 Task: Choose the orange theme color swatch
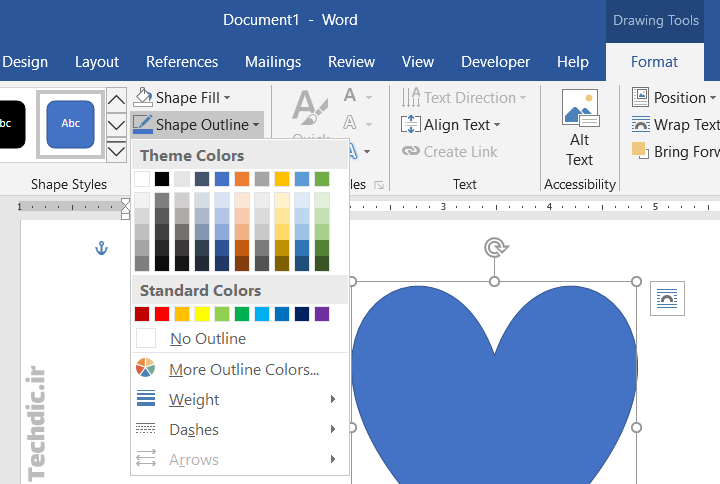(242, 179)
